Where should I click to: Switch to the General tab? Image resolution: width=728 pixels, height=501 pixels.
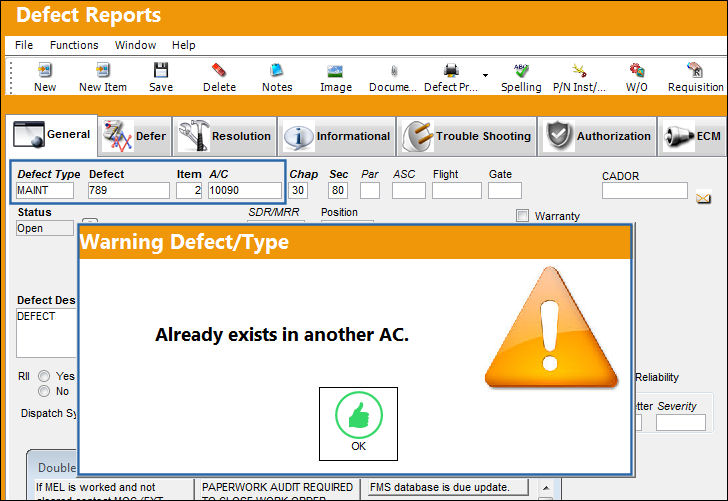pos(52,135)
